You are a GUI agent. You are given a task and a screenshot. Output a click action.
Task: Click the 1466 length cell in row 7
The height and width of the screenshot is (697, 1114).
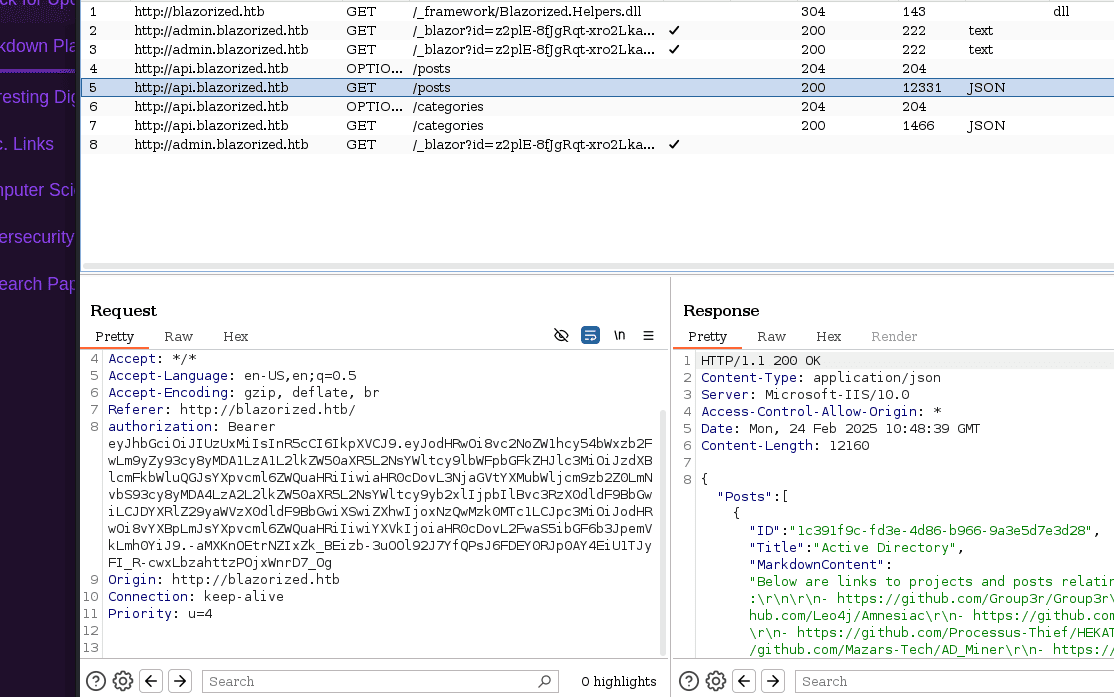[918, 126]
